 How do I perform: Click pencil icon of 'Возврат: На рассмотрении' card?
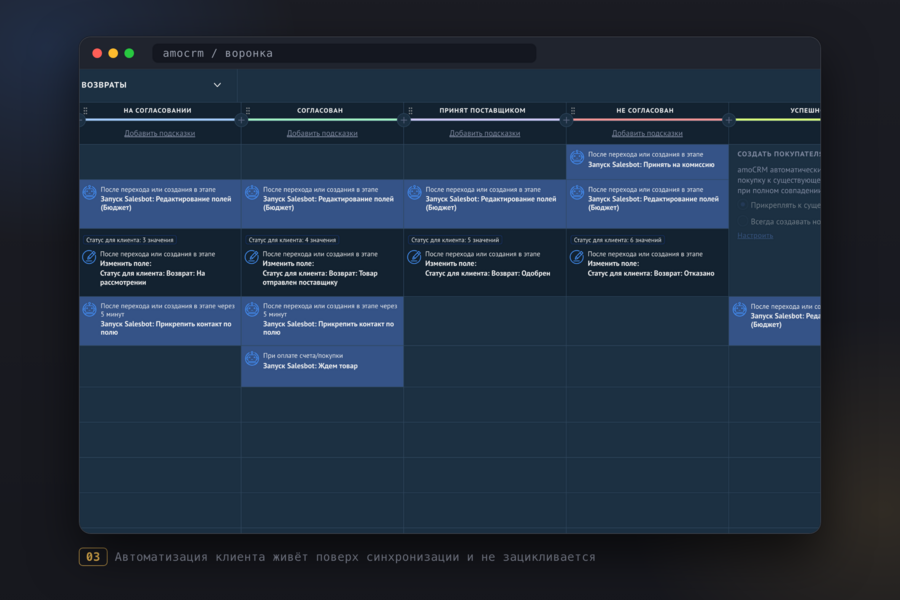[89, 257]
